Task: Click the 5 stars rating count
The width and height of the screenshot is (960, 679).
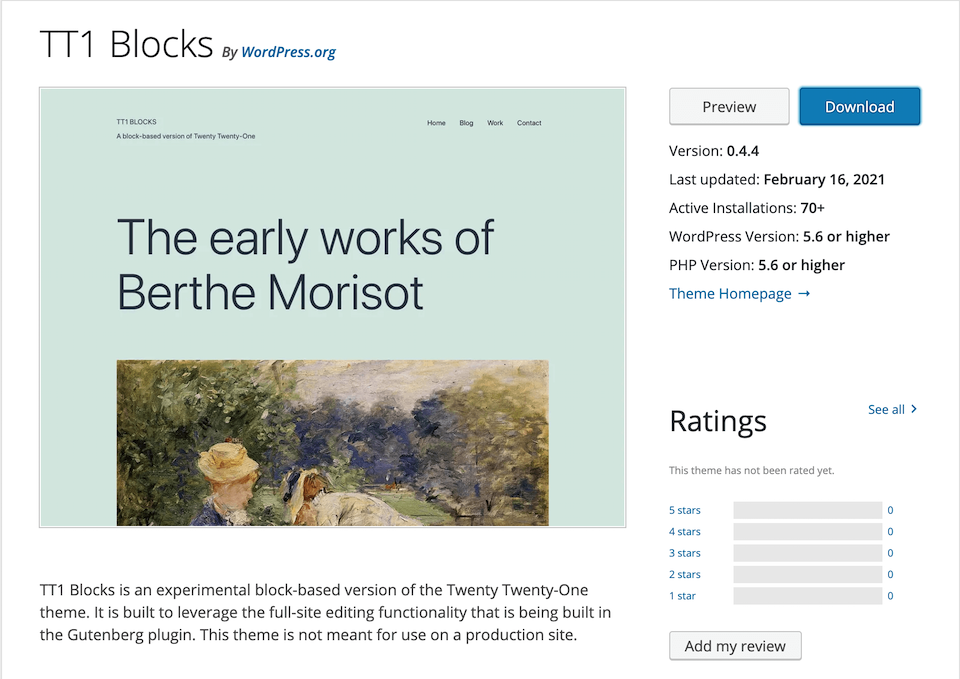Action: [890, 510]
